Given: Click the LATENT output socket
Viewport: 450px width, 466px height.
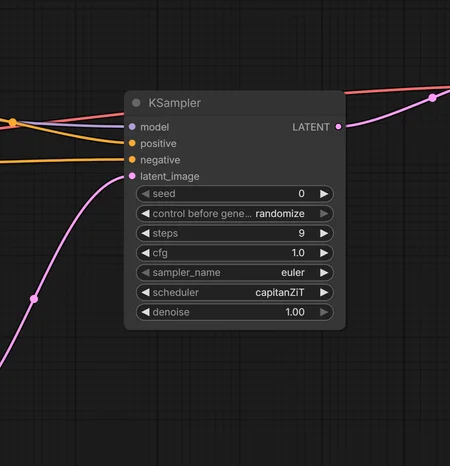Looking at the screenshot, I should pos(338,127).
